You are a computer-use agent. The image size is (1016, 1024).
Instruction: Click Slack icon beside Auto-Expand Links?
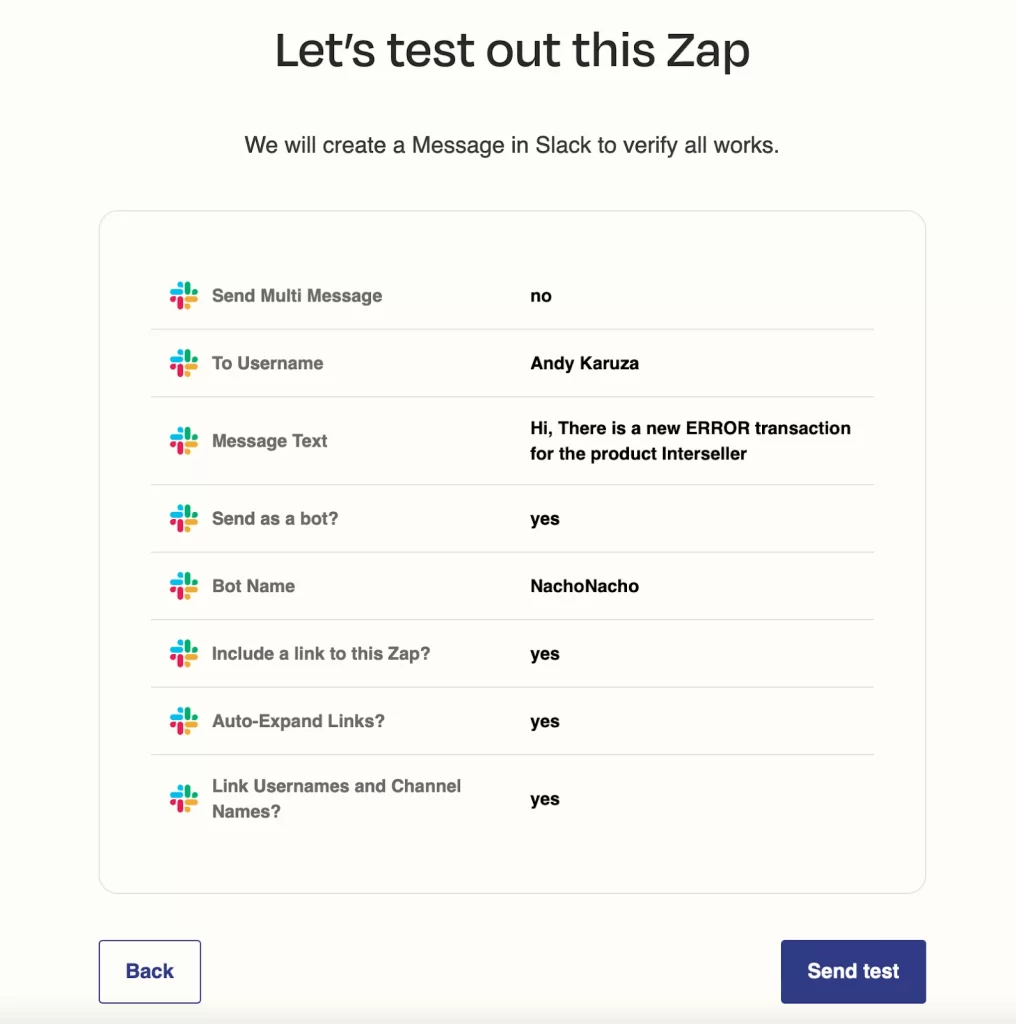(x=183, y=721)
